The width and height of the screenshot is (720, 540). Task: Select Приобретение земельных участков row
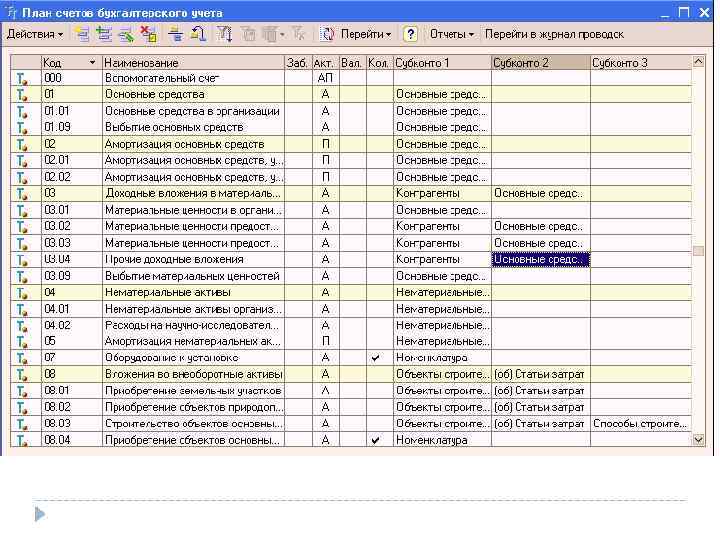coord(351,391)
